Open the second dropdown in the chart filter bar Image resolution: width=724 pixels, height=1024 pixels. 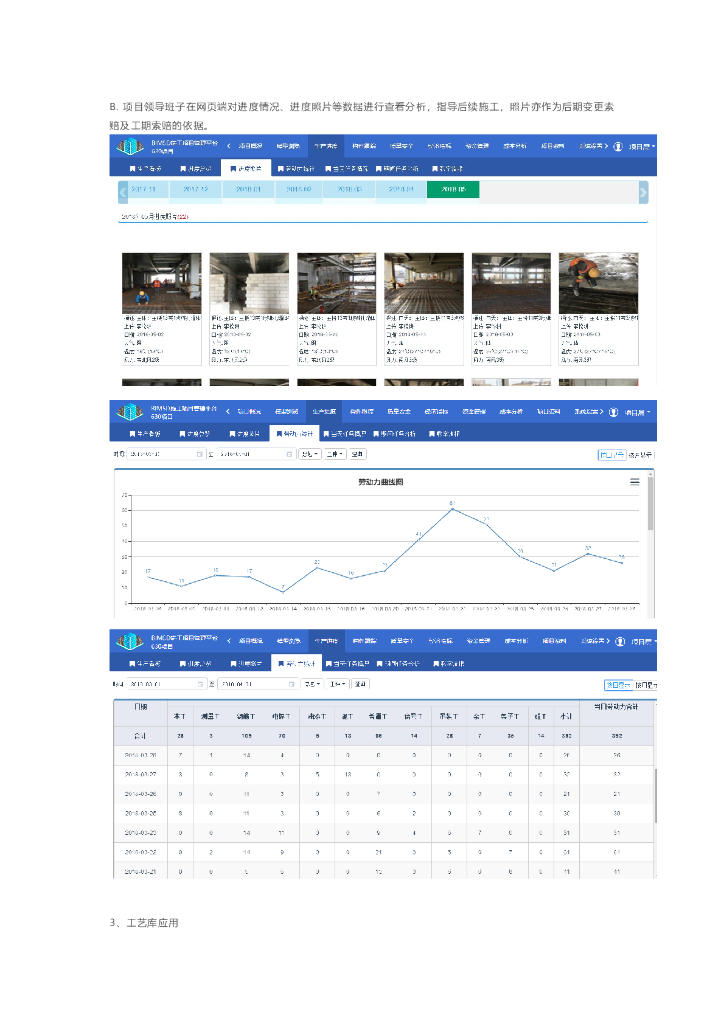[335, 454]
